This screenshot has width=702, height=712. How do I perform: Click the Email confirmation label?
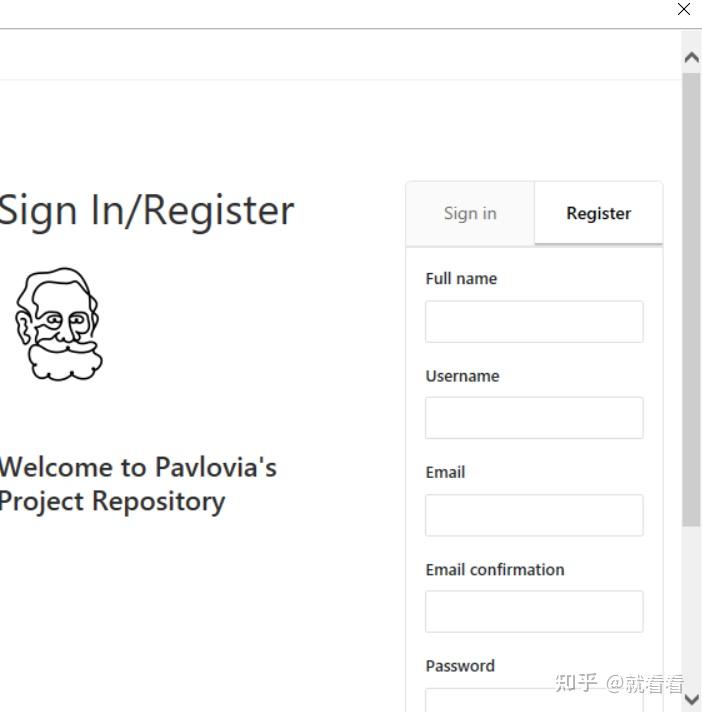click(495, 570)
